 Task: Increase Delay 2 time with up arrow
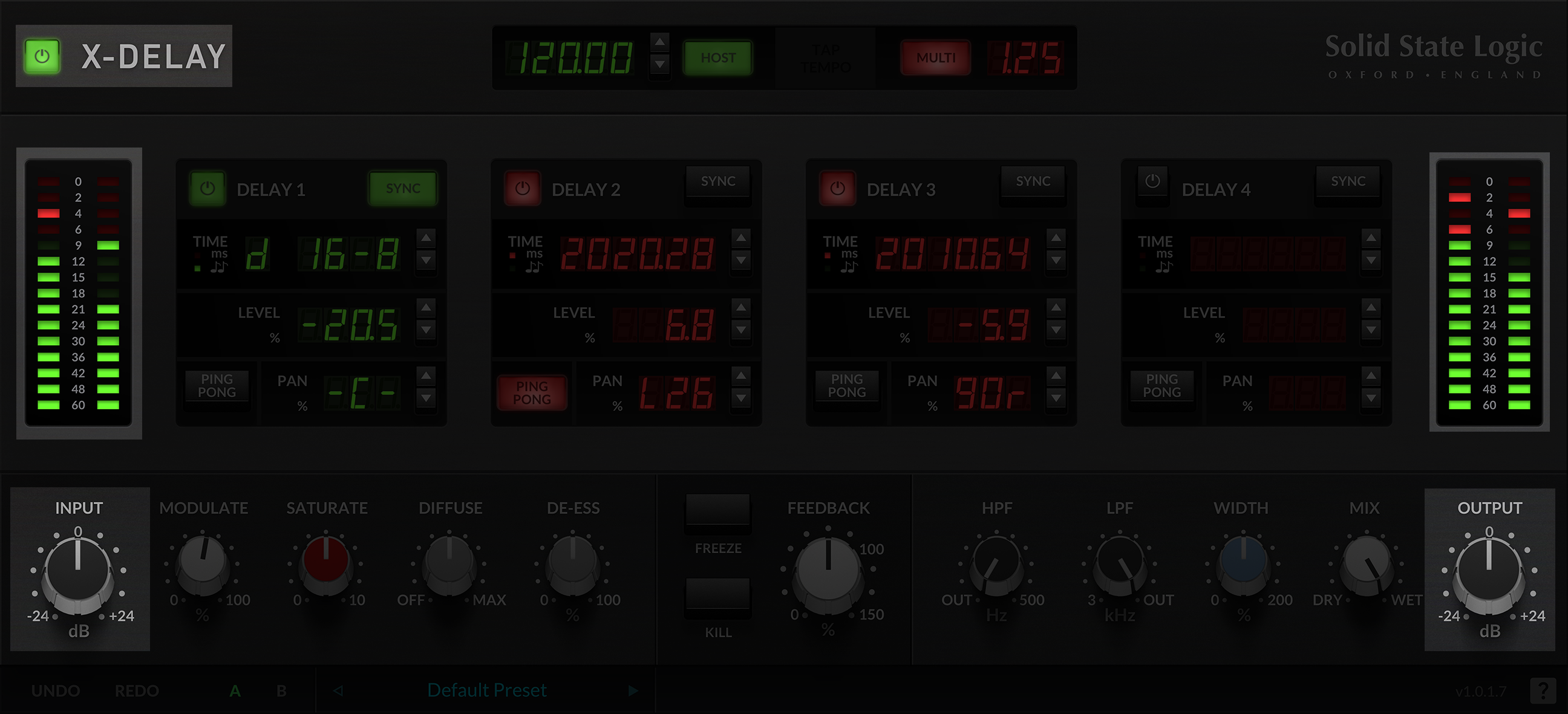pos(741,238)
